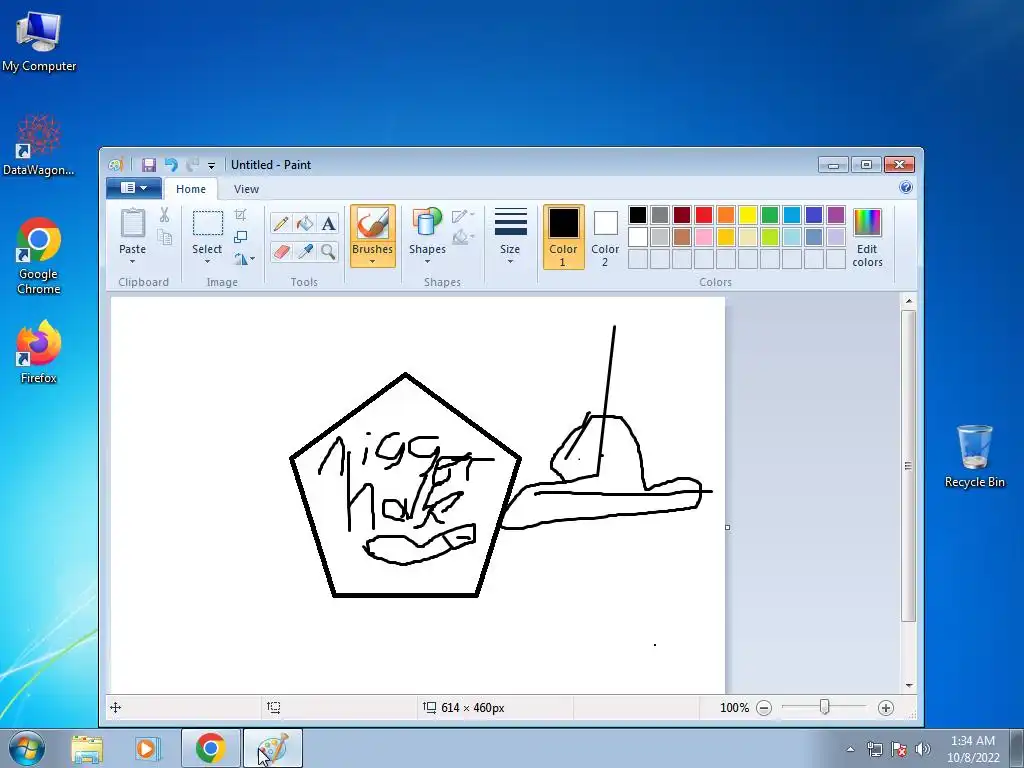Click the Paste clipboard icon
The height and width of the screenshot is (768, 1024).
133,223
